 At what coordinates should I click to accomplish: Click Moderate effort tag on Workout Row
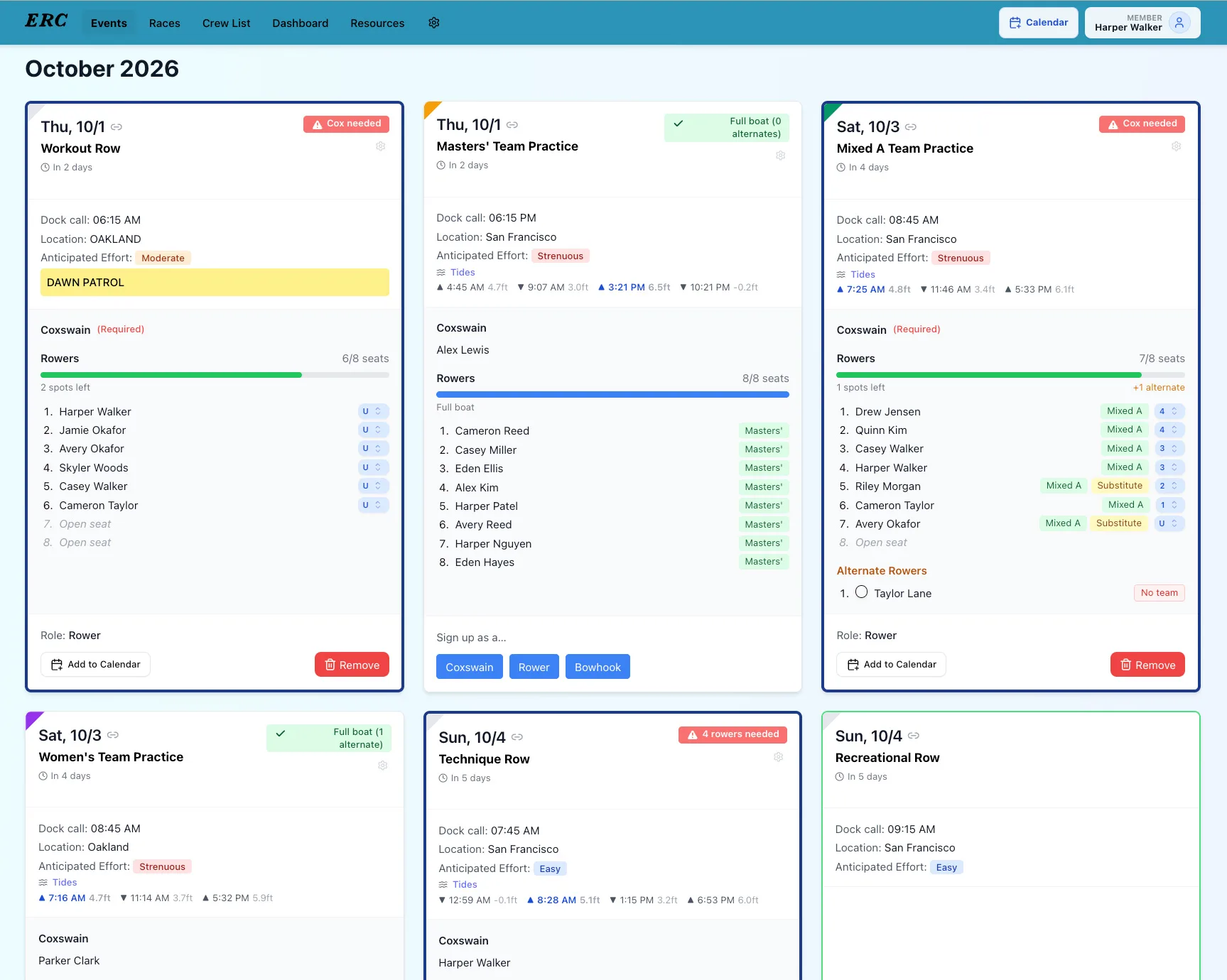click(x=163, y=258)
